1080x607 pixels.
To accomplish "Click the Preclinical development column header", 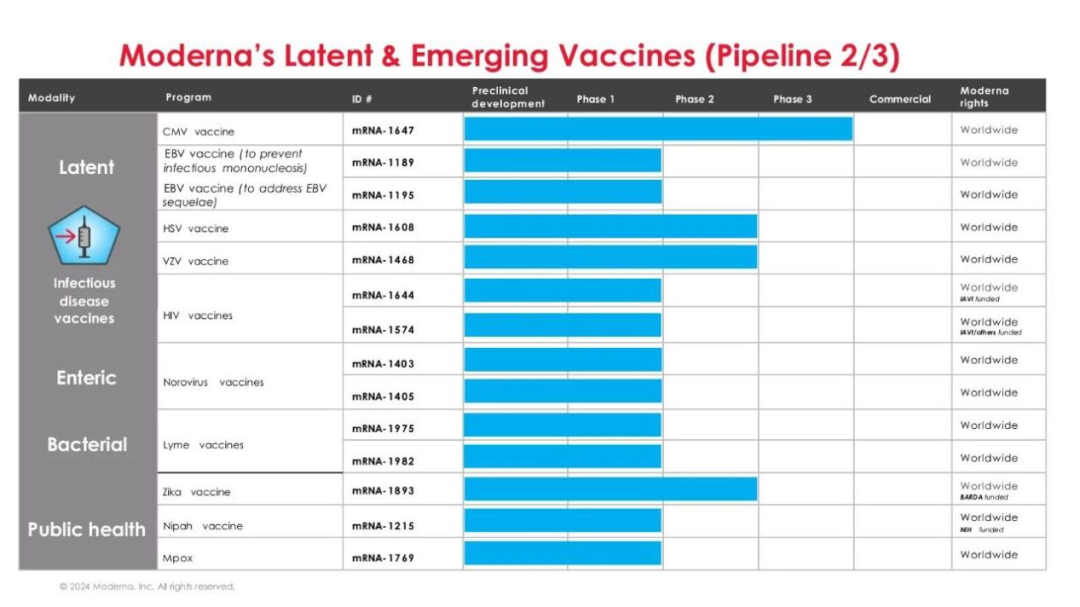I will click(508, 97).
